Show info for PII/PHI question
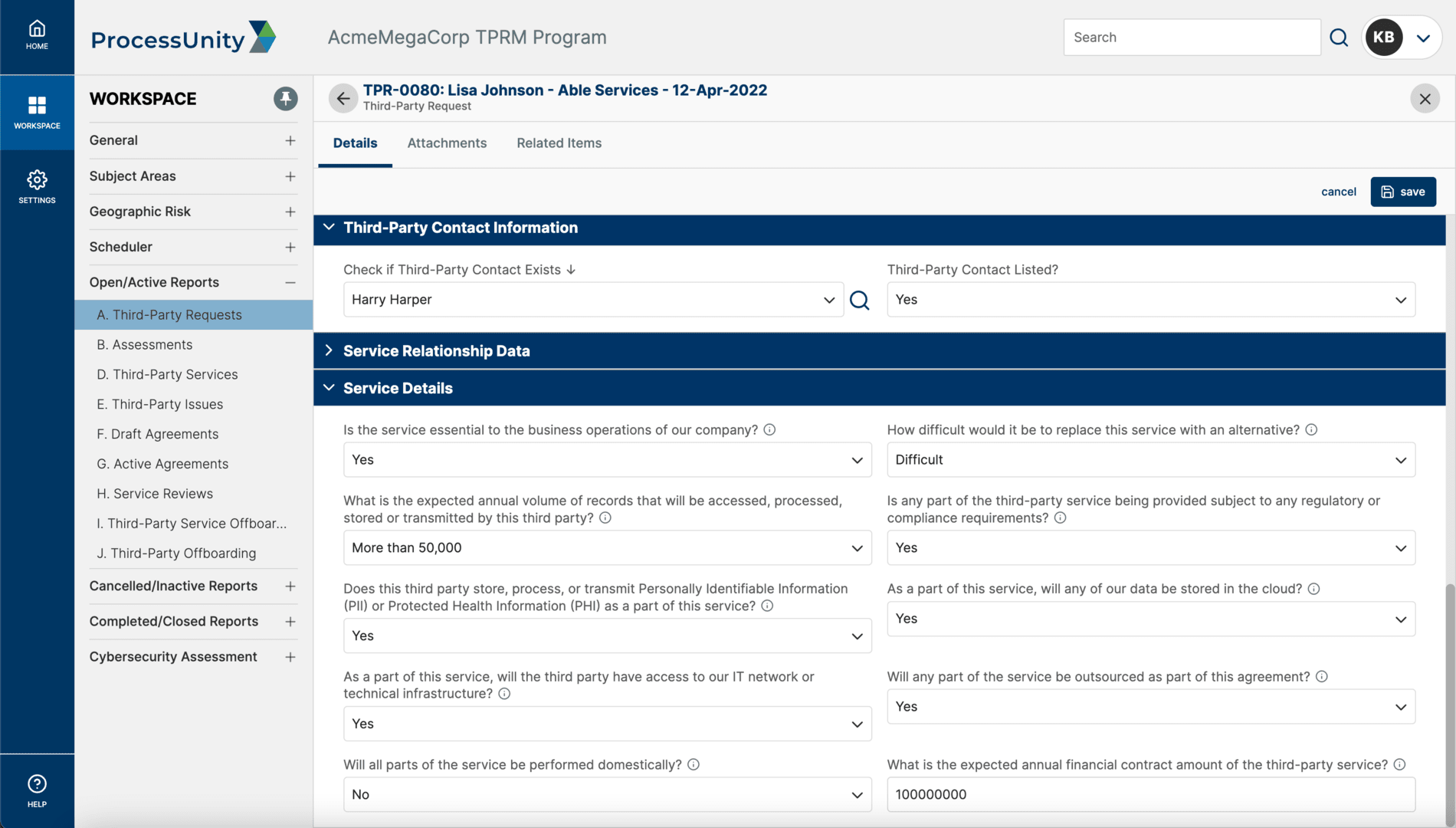The height and width of the screenshot is (828, 1456). 767,606
